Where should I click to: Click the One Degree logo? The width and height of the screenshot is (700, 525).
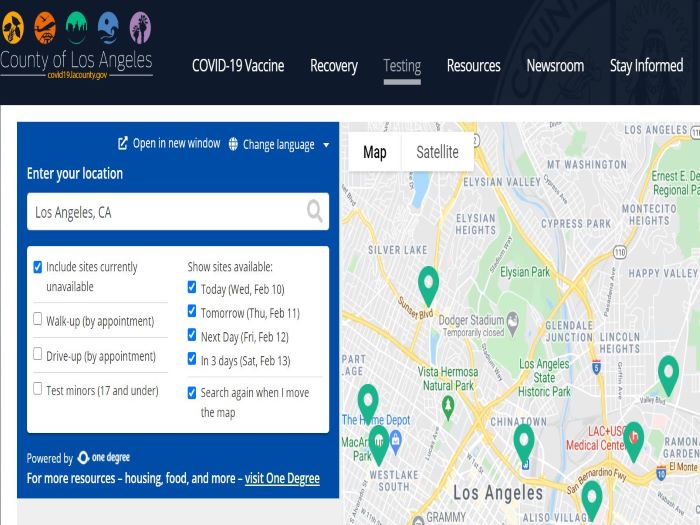tap(104, 458)
